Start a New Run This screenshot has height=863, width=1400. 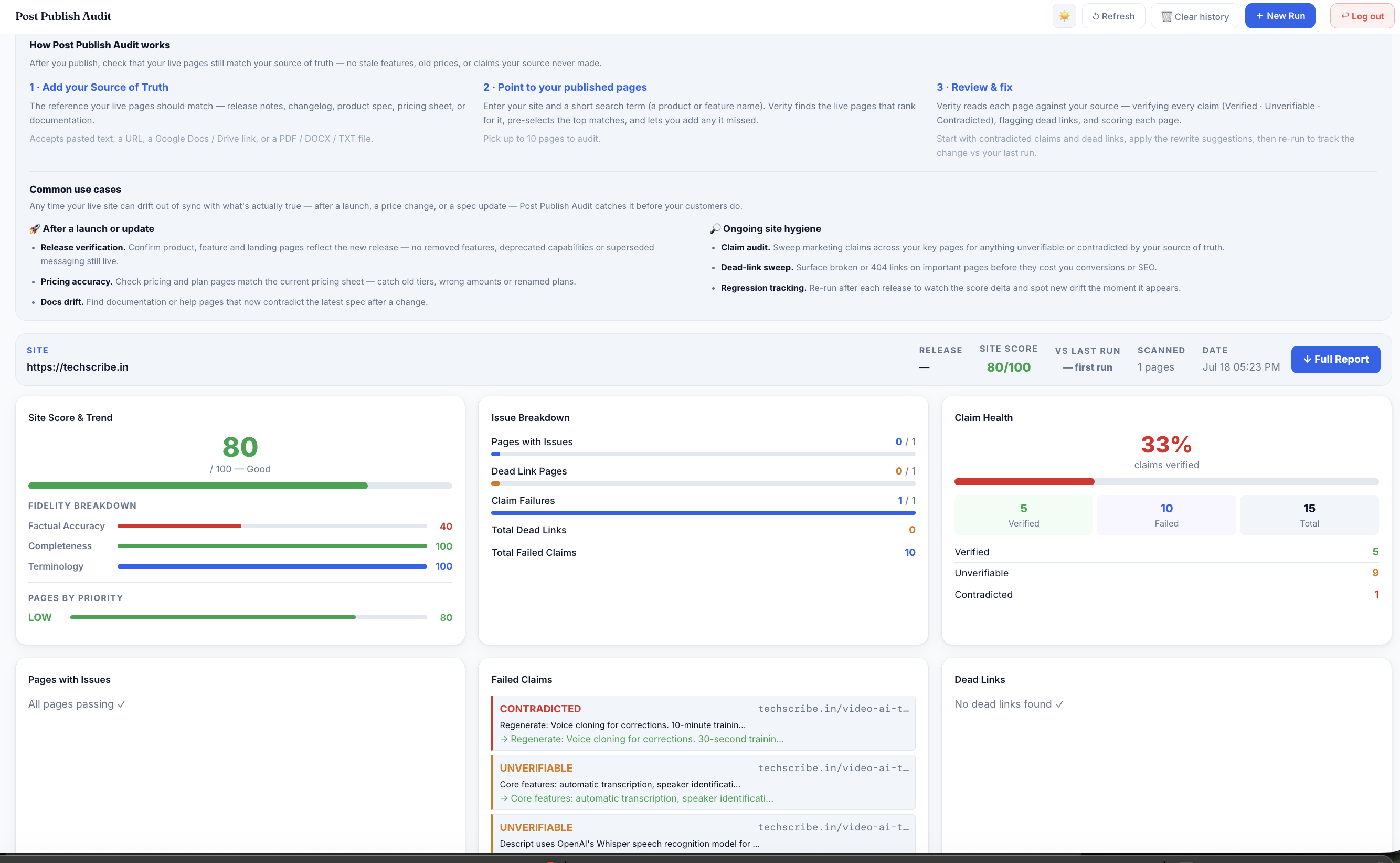[x=1280, y=16]
